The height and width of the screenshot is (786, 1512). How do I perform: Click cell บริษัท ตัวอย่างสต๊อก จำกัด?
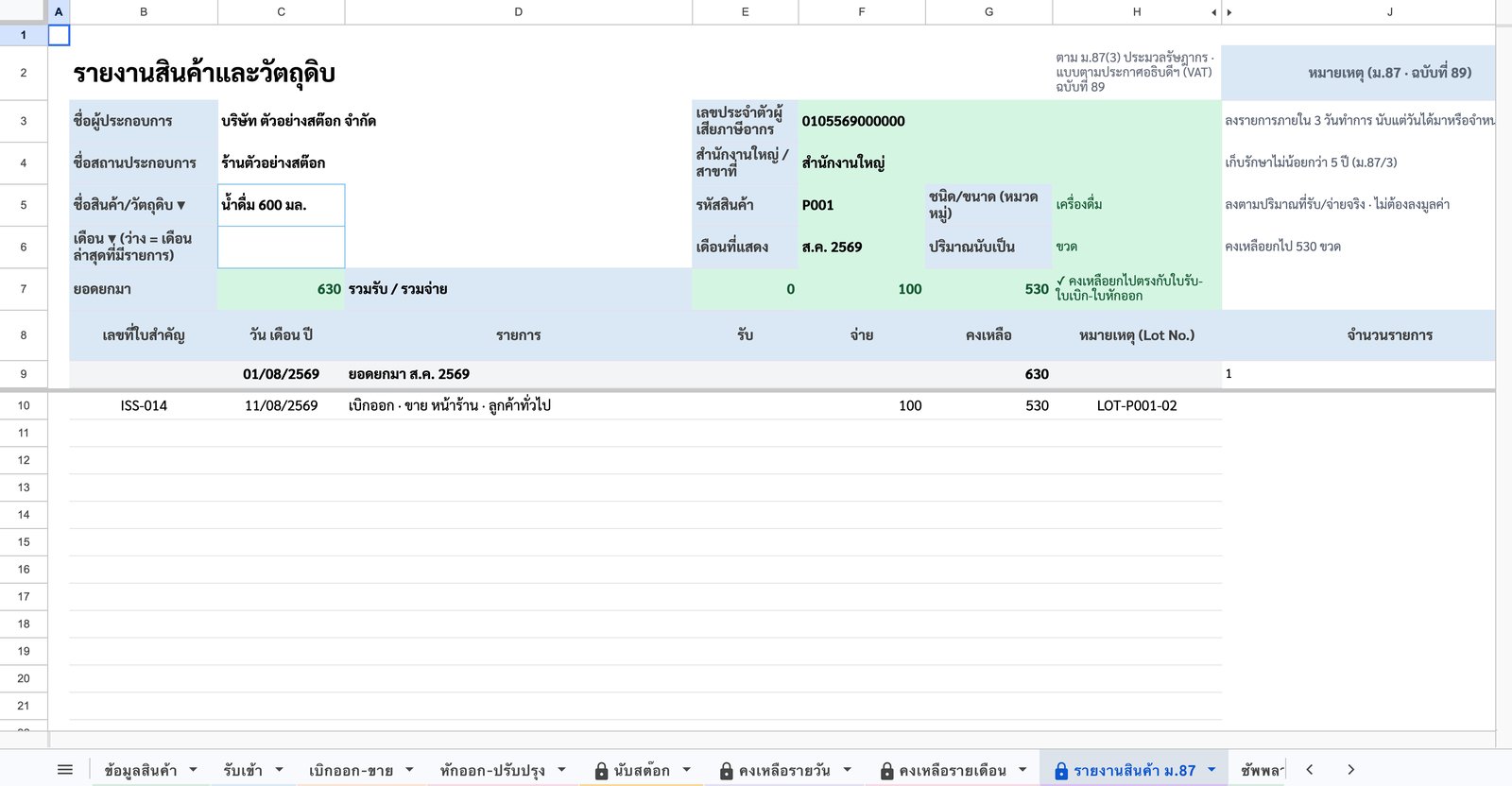(299, 121)
